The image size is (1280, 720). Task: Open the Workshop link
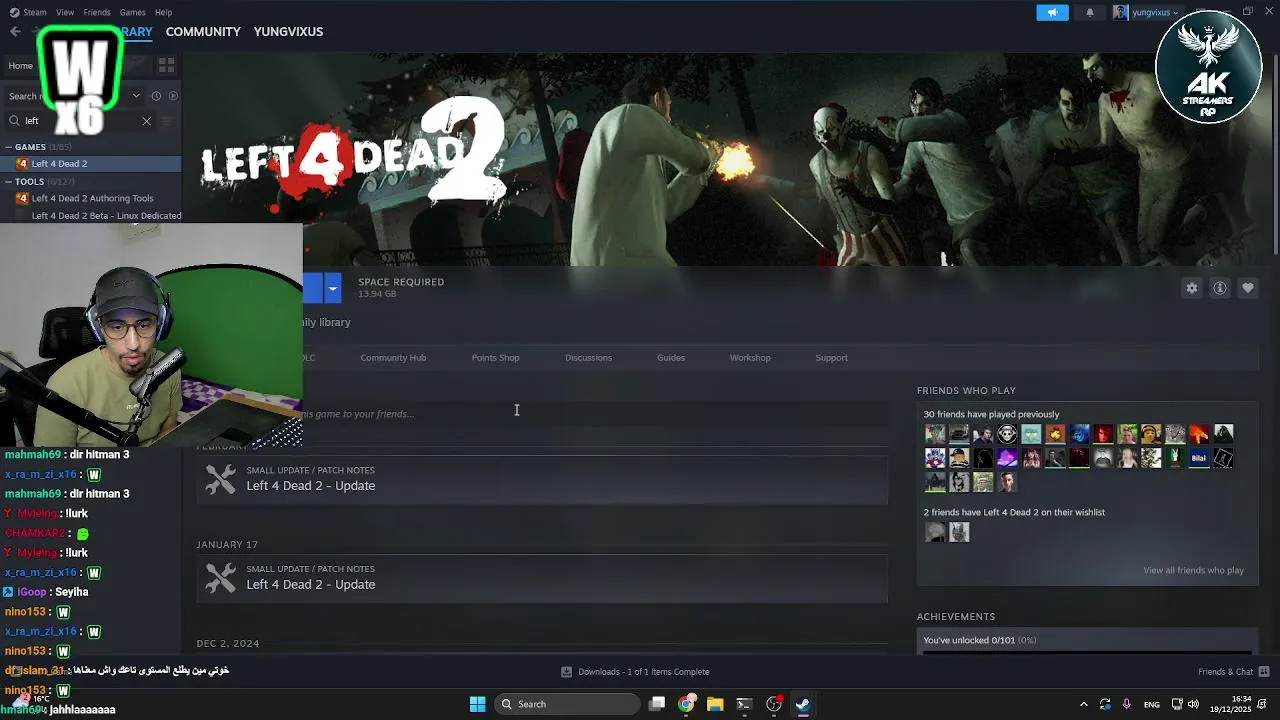[750, 358]
